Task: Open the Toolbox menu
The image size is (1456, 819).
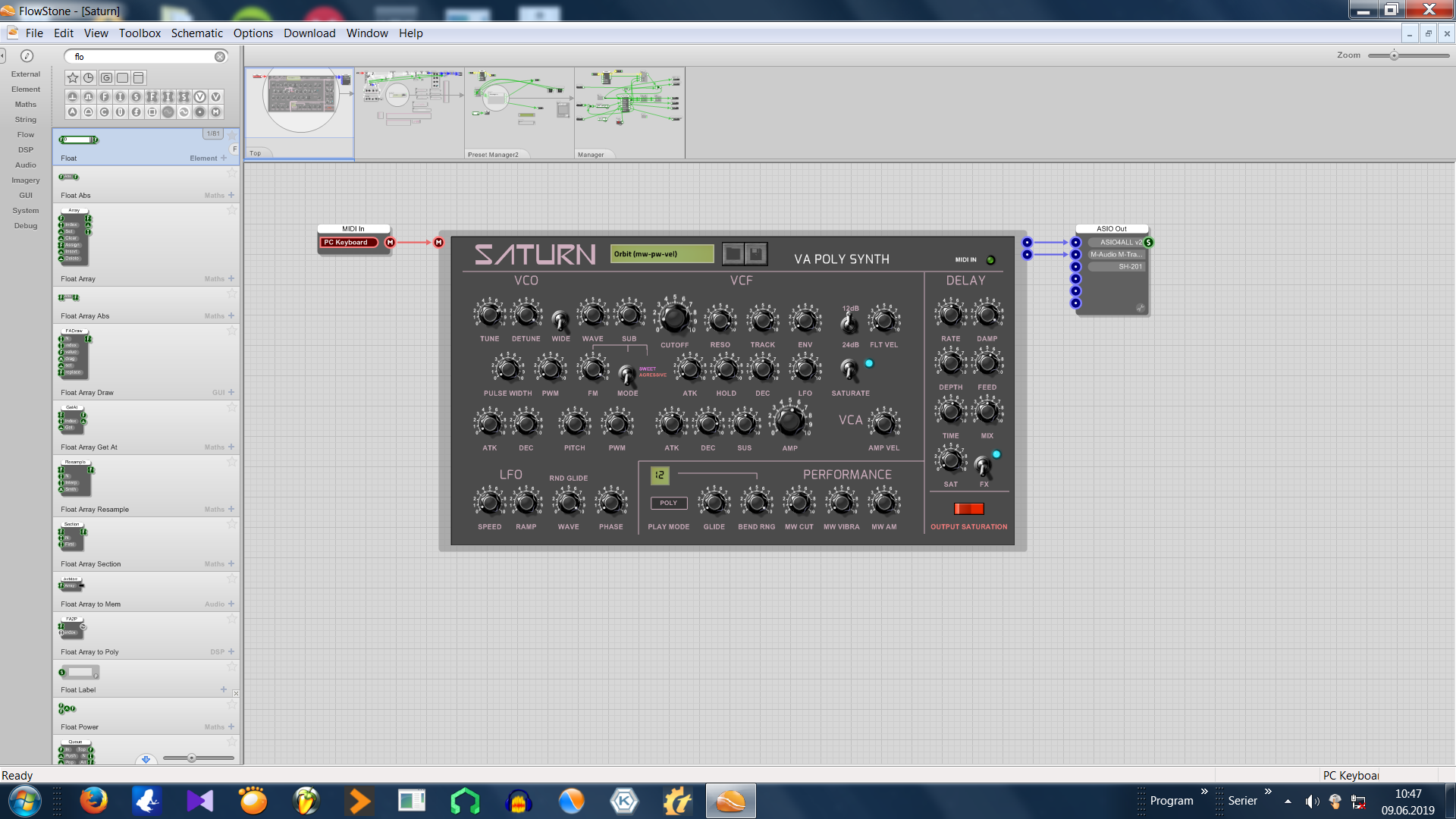Action: tap(140, 33)
